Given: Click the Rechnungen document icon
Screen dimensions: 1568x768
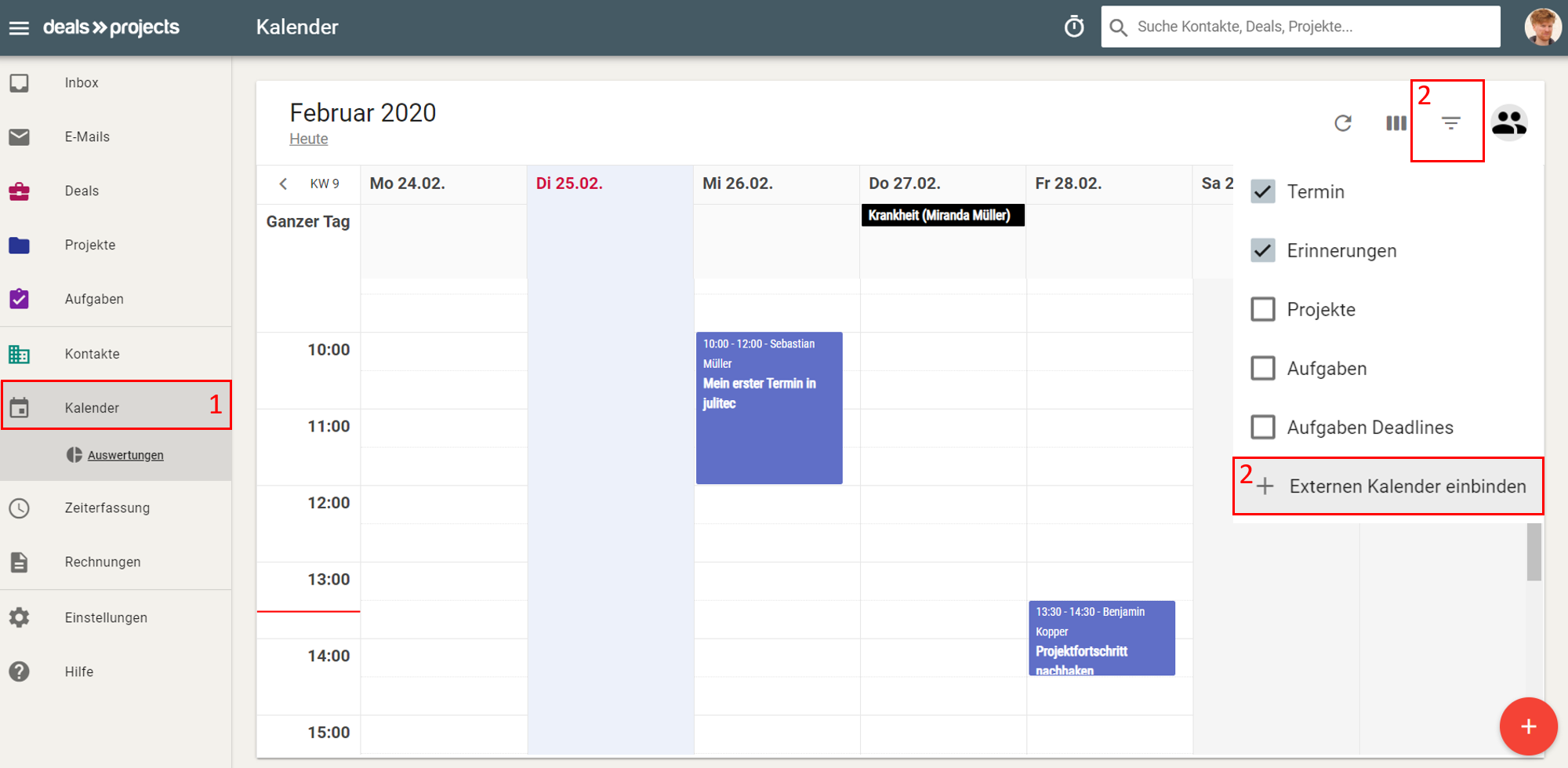Looking at the screenshot, I should pyautogui.click(x=20, y=562).
